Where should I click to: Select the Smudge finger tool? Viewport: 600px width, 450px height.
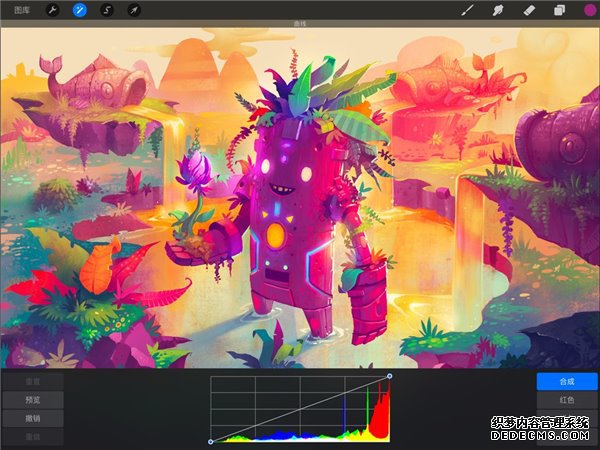click(498, 10)
